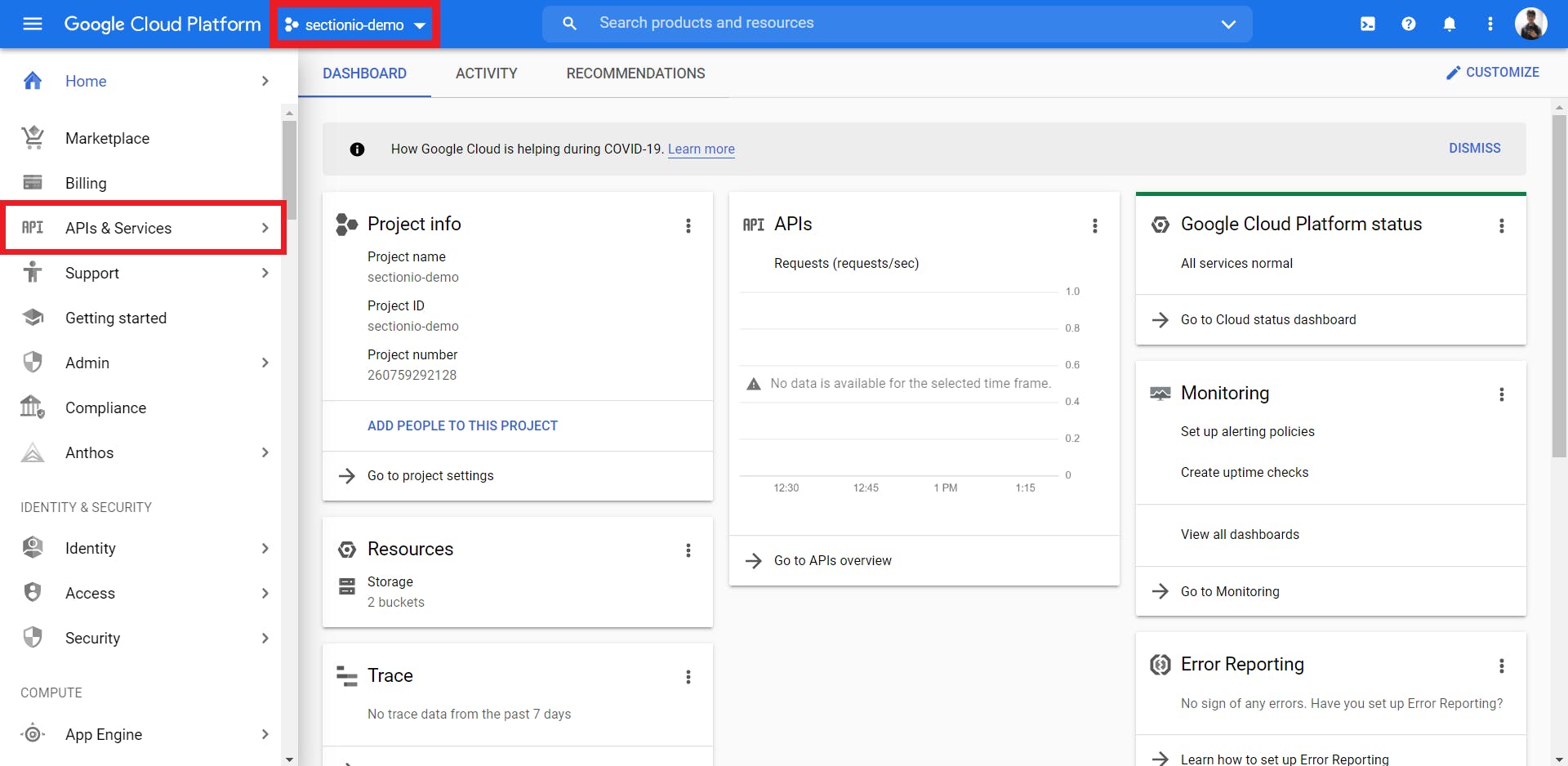
Task: Focus the Search products and resources field
Action: point(898,24)
